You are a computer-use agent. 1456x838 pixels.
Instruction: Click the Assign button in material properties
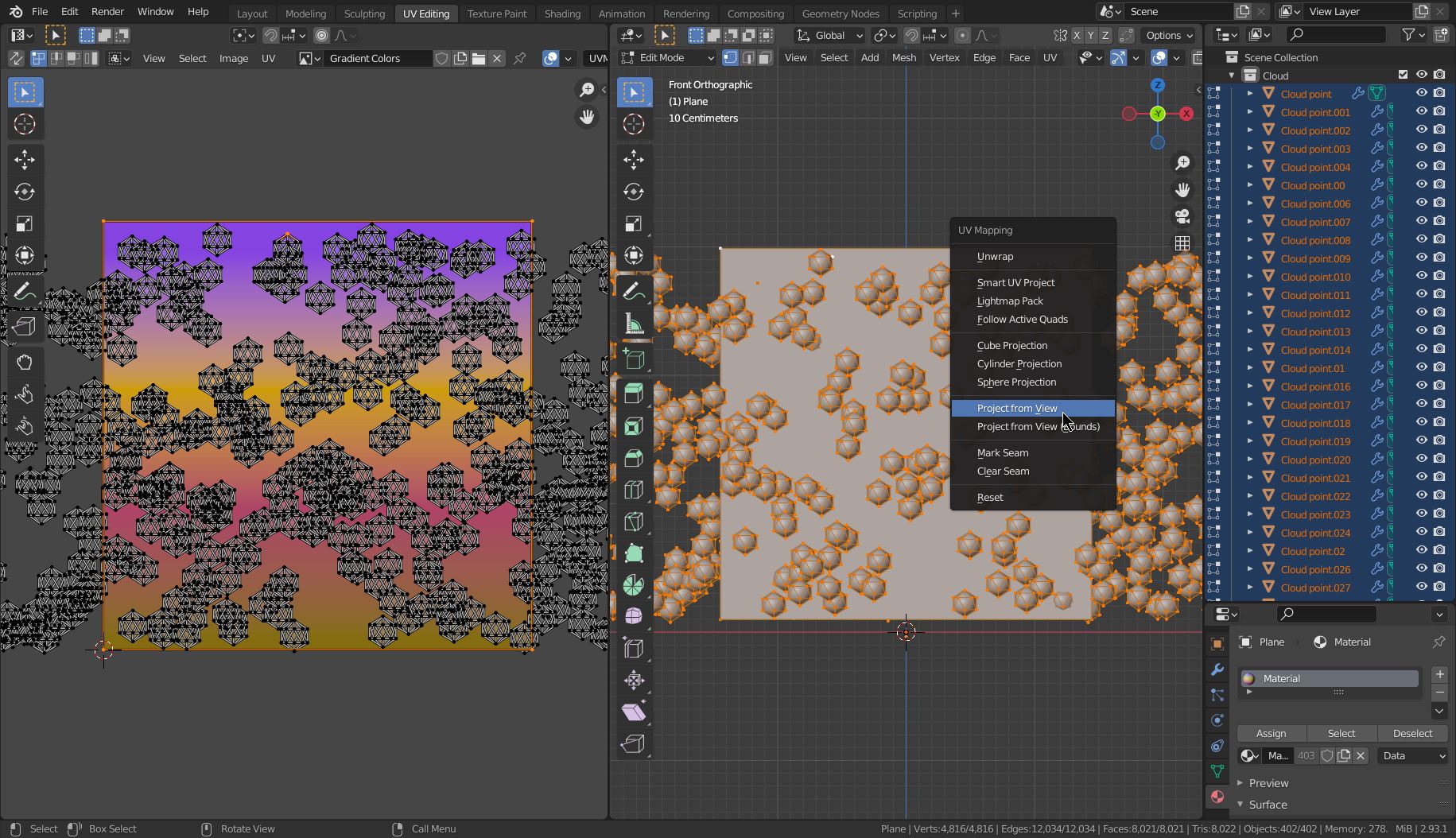[x=1271, y=733]
